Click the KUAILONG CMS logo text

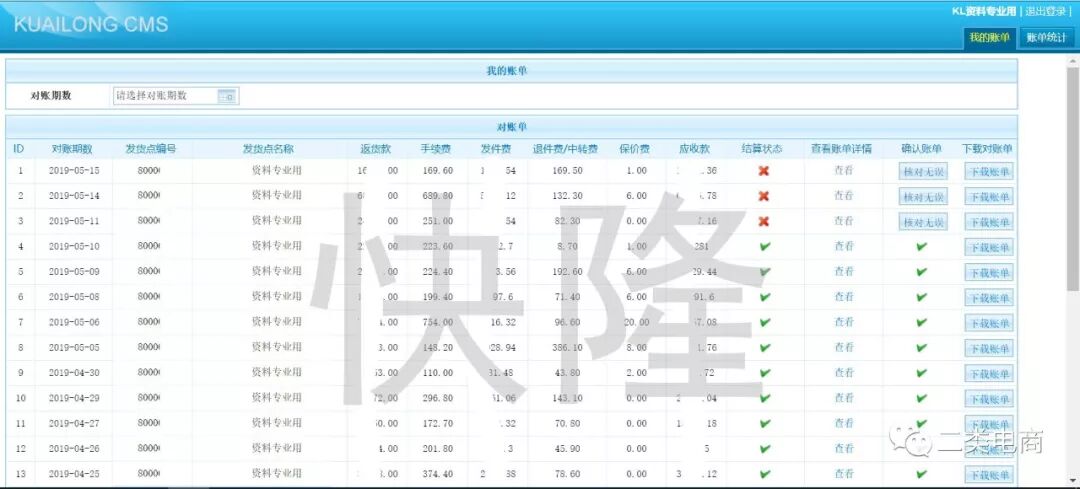click(x=91, y=24)
